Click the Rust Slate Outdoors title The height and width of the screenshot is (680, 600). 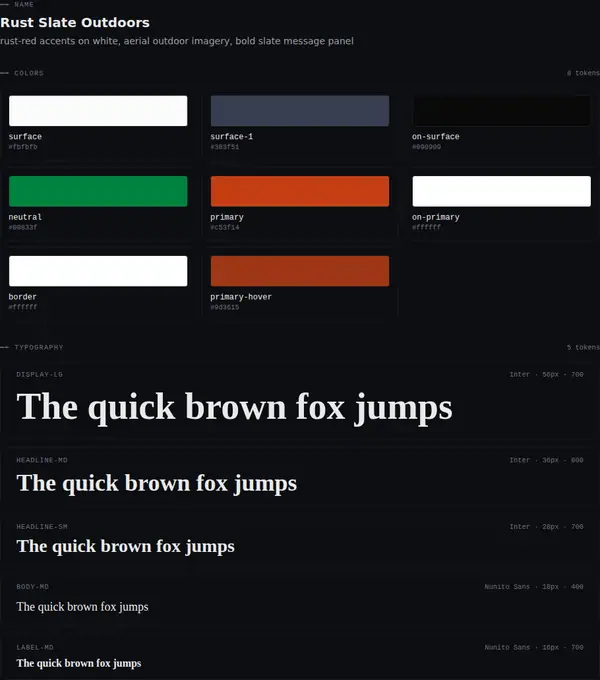click(x=75, y=23)
